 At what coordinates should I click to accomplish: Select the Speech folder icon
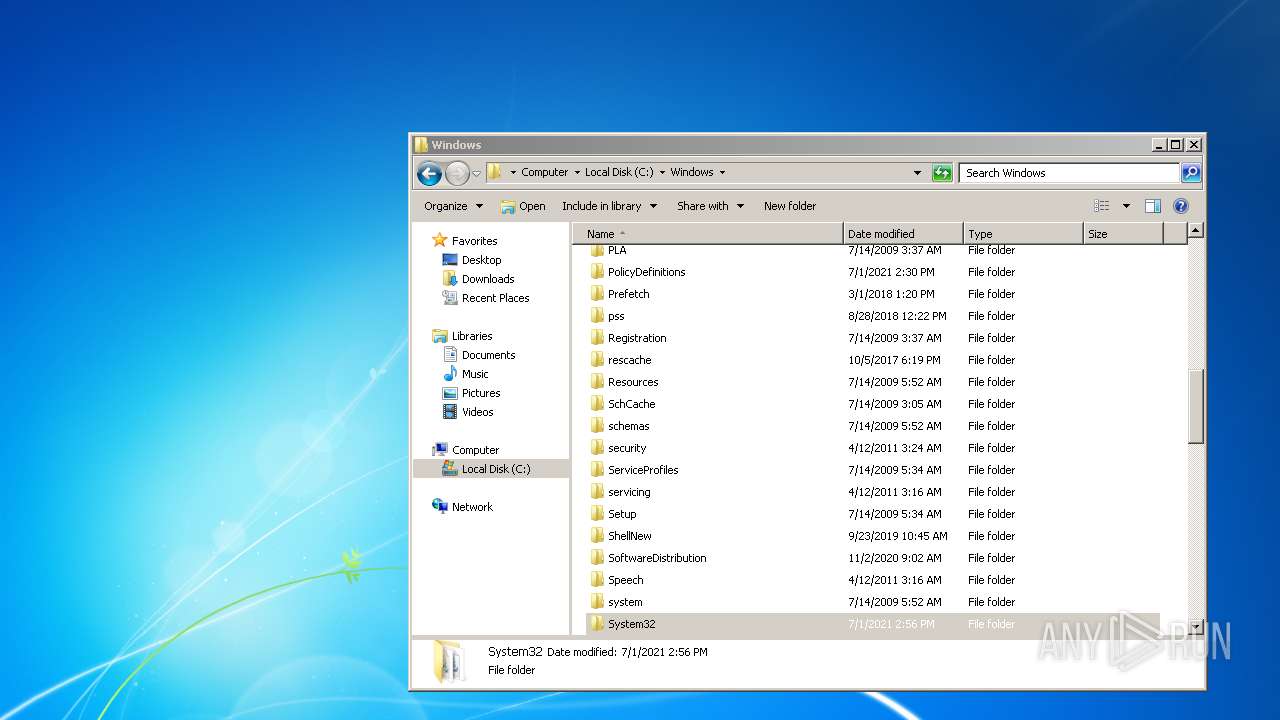597,580
